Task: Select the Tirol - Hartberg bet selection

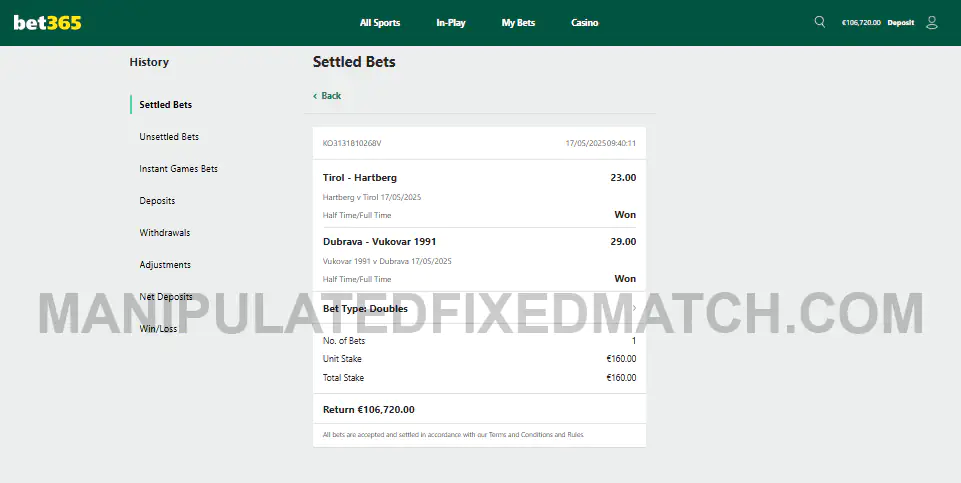Action: pos(360,178)
